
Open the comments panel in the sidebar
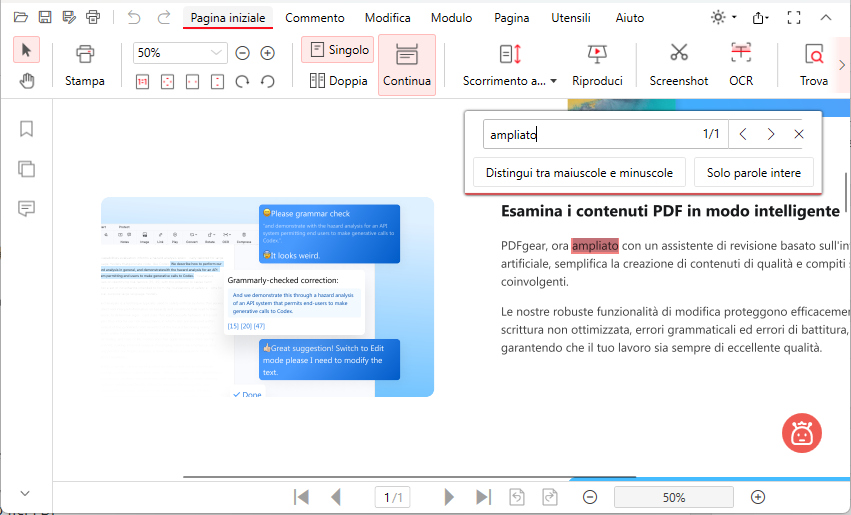coord(26,208)
